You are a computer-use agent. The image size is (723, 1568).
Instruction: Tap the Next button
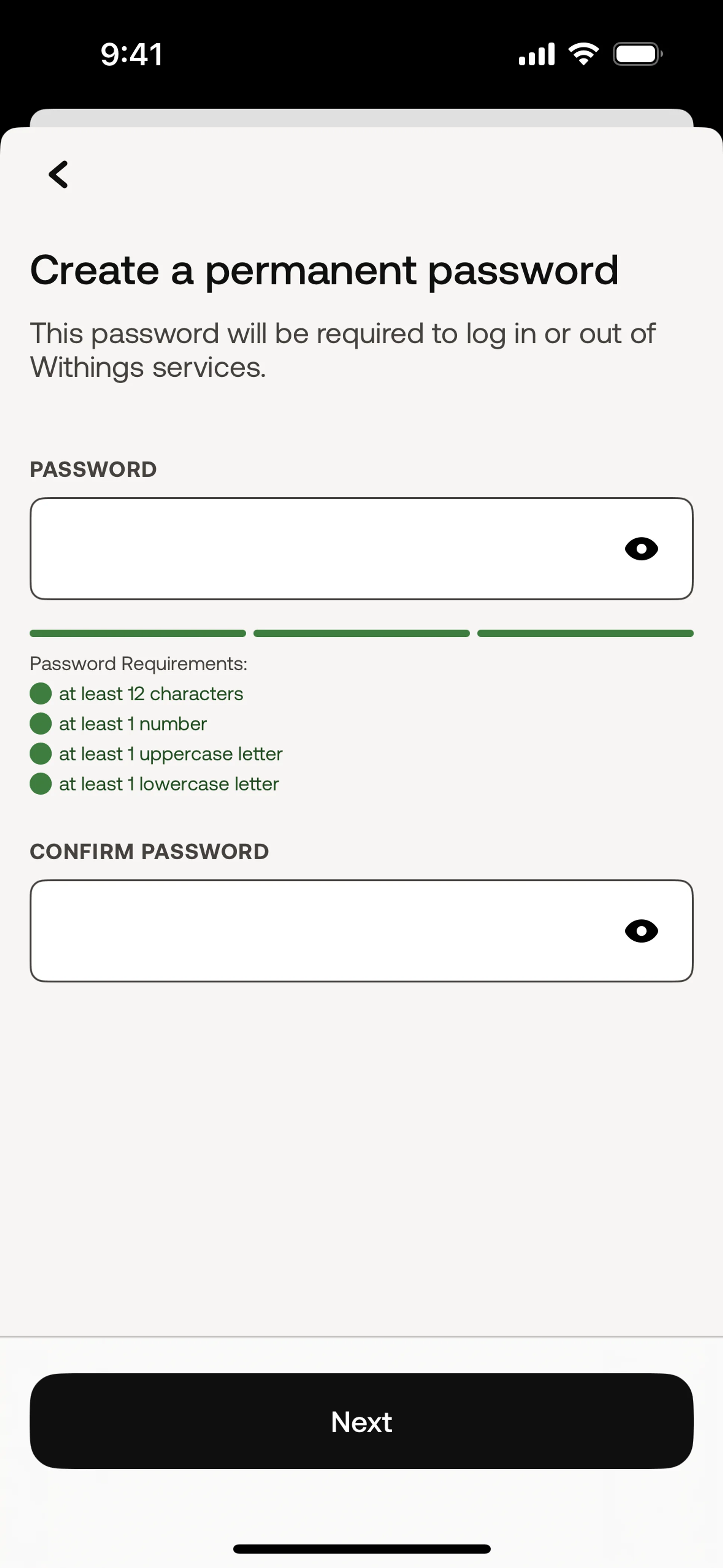coord(361,1421)
